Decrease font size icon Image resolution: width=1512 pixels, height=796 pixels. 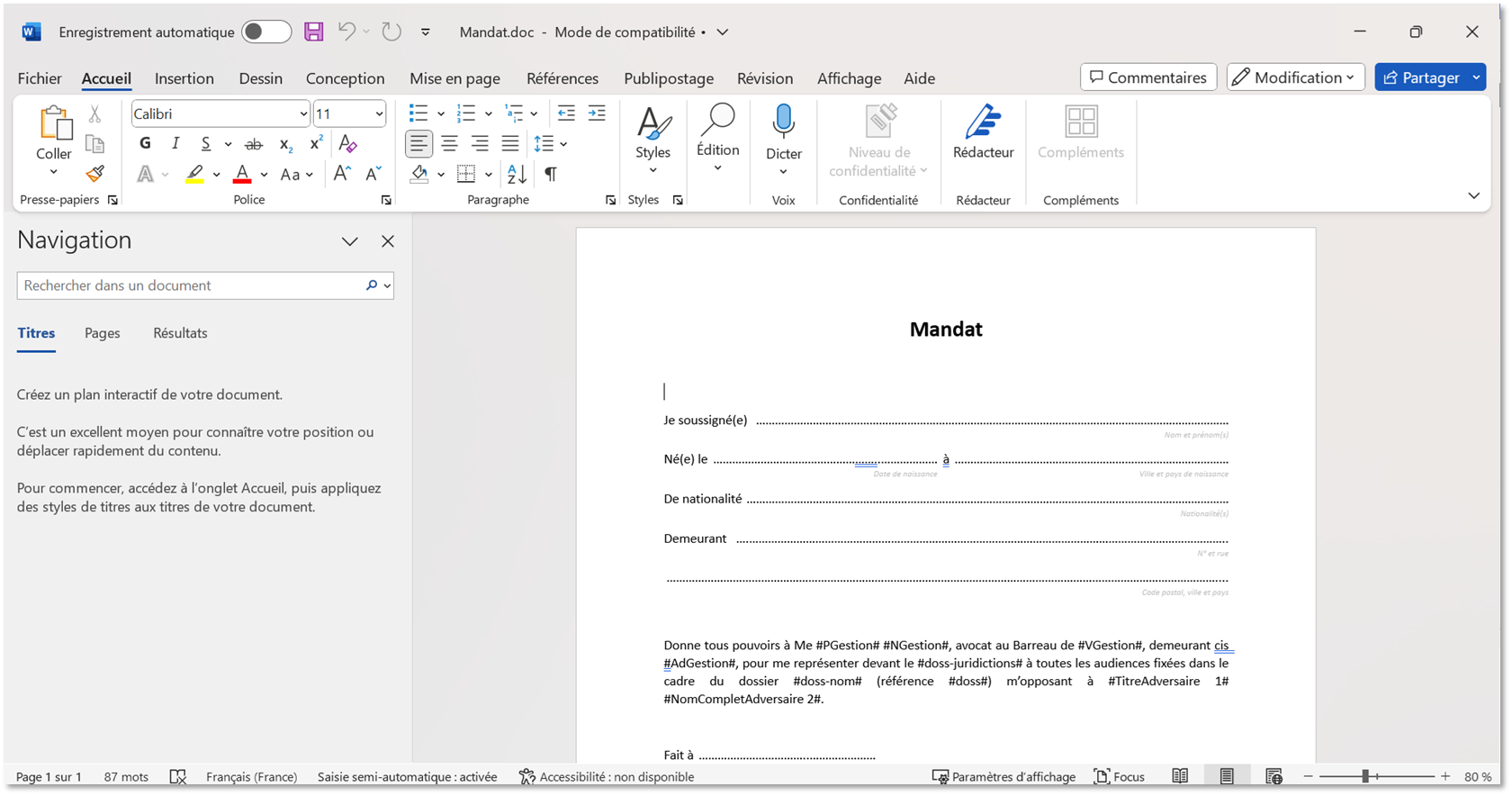[x=373, y=174]
